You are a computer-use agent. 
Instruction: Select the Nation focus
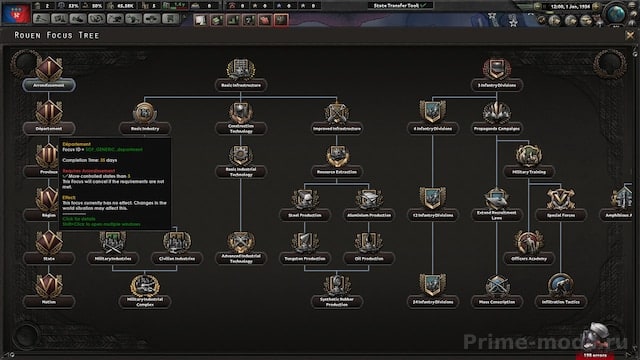49,291
